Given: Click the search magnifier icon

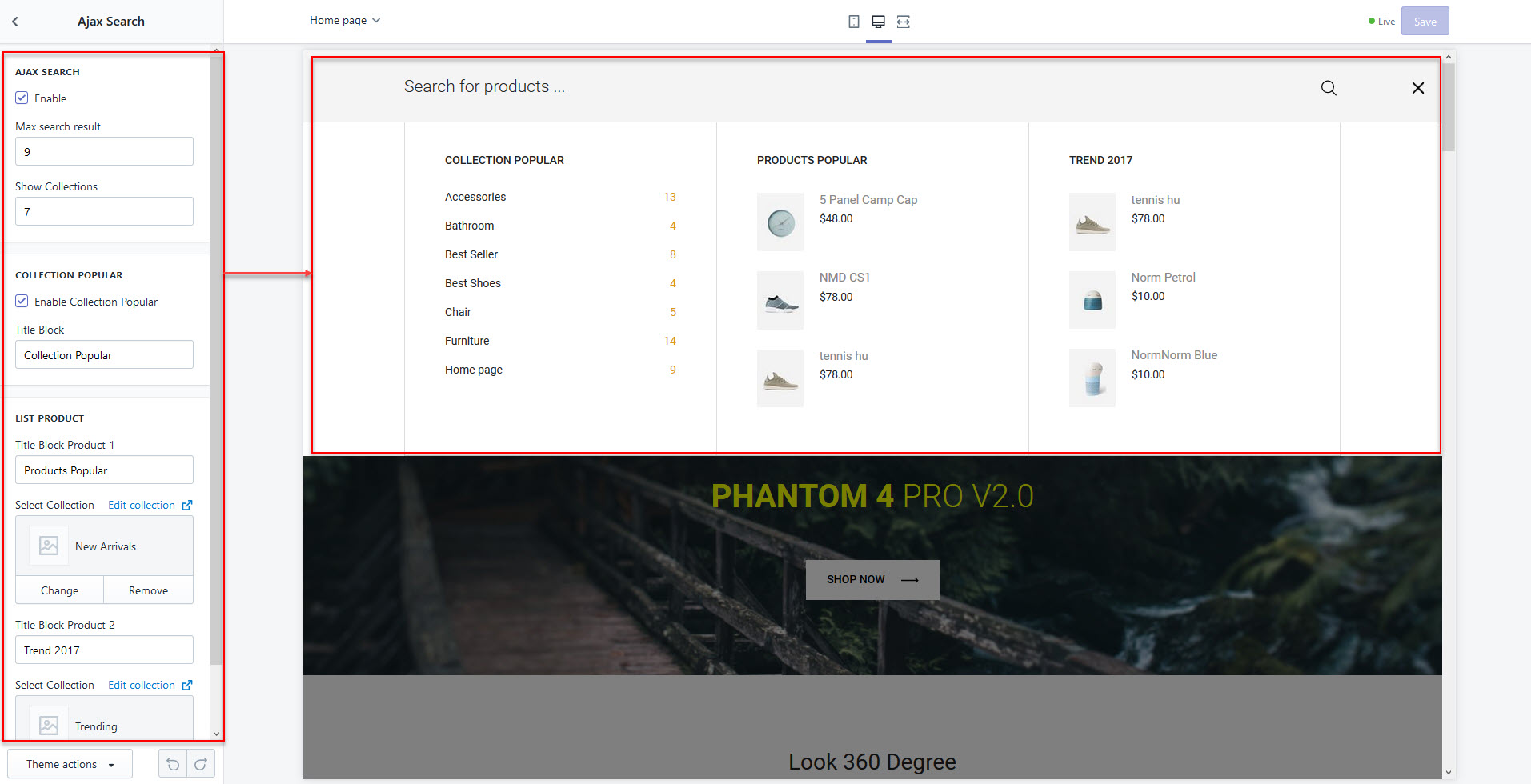Looking at the screenshot, I should coord(1329,88).
